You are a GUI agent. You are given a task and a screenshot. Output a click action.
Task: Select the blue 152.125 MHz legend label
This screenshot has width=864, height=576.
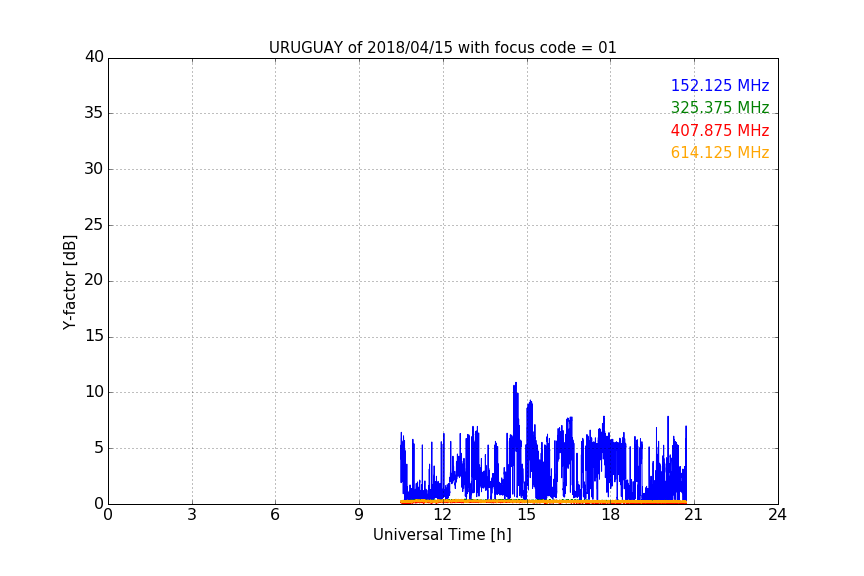[720, 85]
